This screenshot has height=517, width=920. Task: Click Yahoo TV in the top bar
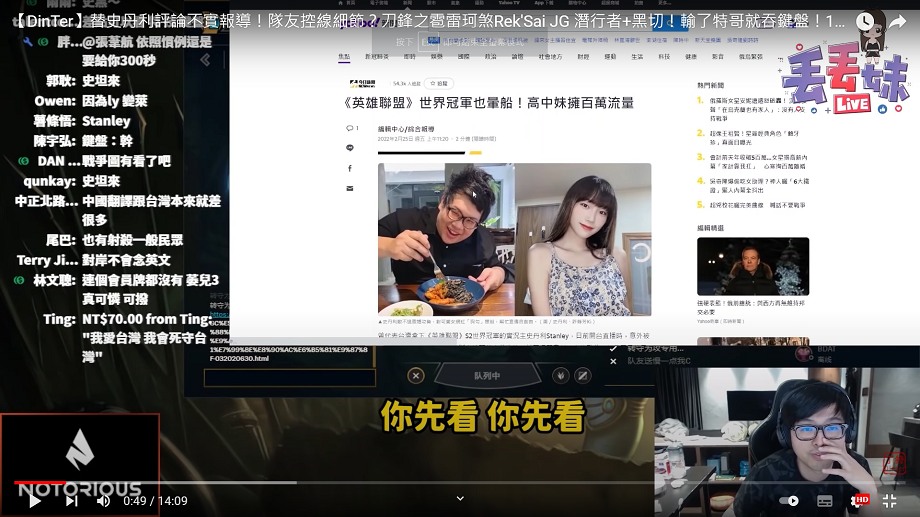[509, 3]
